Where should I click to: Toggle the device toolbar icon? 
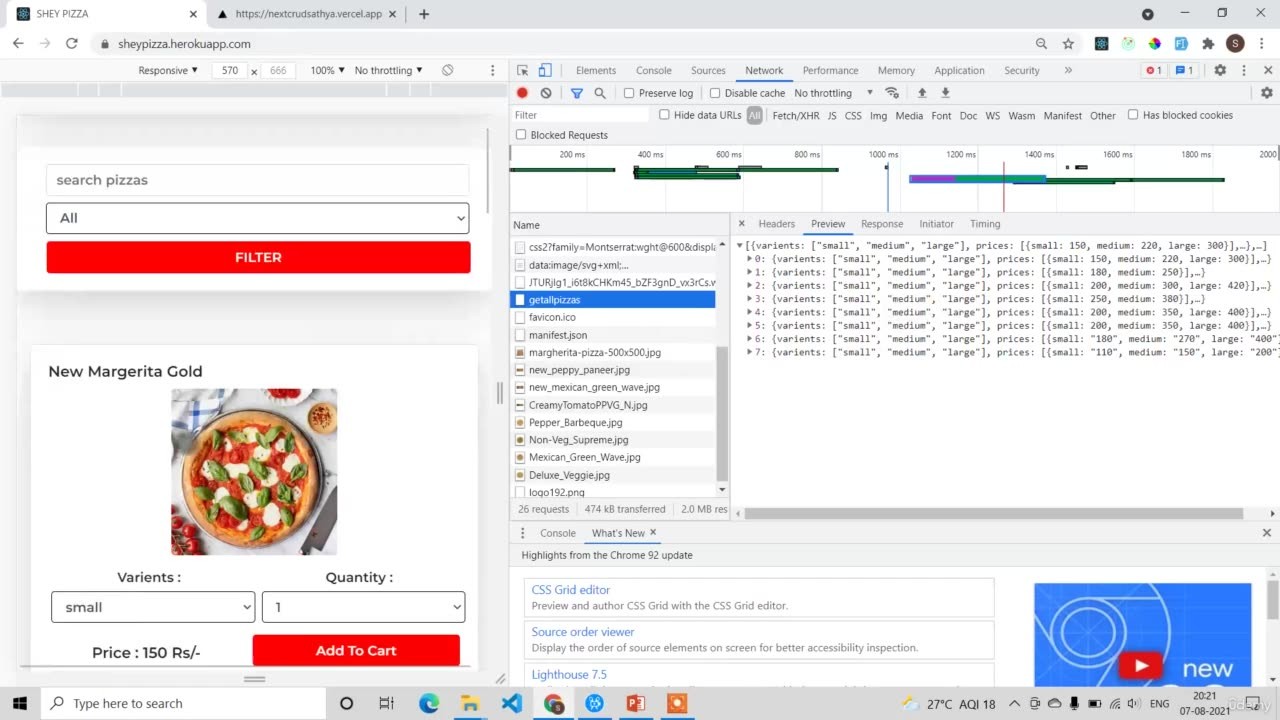pyautogui.click(x=545, y=70)
